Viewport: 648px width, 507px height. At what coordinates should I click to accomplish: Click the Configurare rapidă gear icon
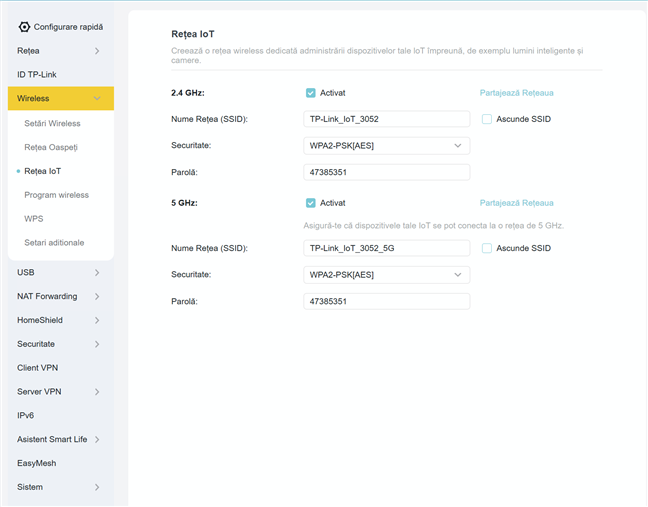click(x=24, y=27)
